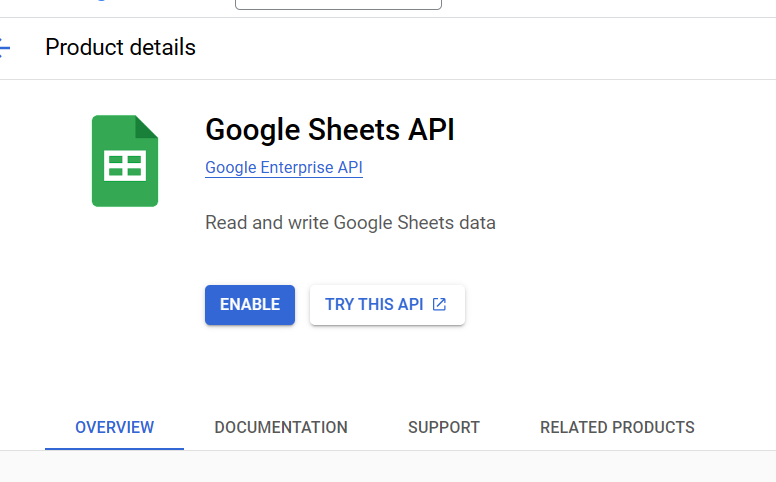Screen dimensions: 776x482
Task: Click the search field at the top
Action: [339, 4]
